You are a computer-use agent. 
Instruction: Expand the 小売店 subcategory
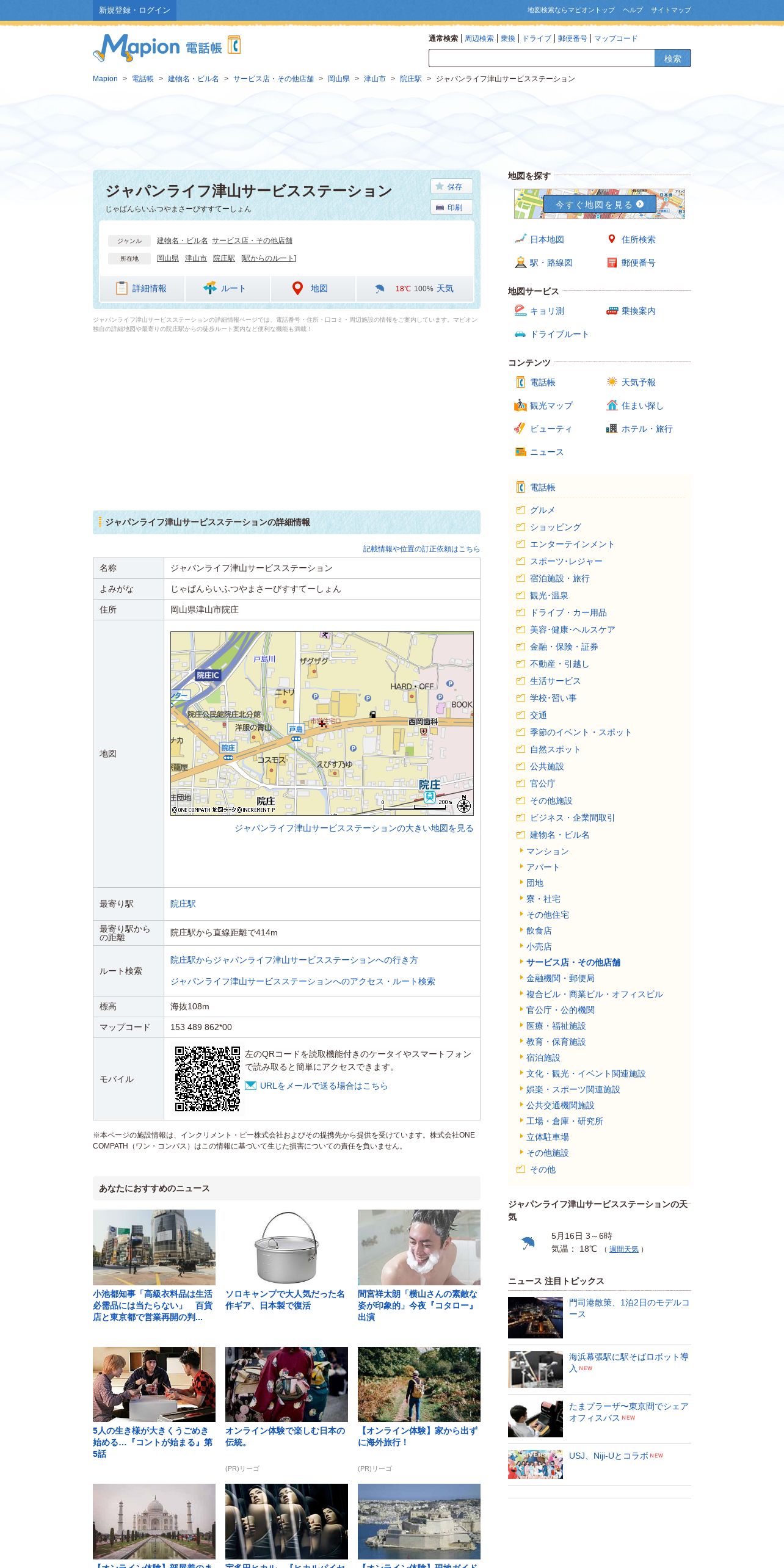click(x=539, y=946)
